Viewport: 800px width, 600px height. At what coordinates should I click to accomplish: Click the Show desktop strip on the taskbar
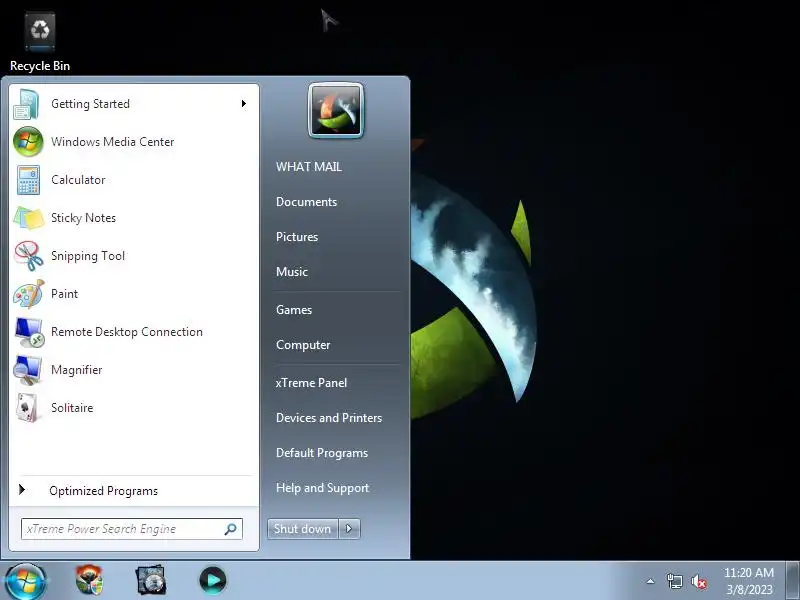tap(793, 581)
